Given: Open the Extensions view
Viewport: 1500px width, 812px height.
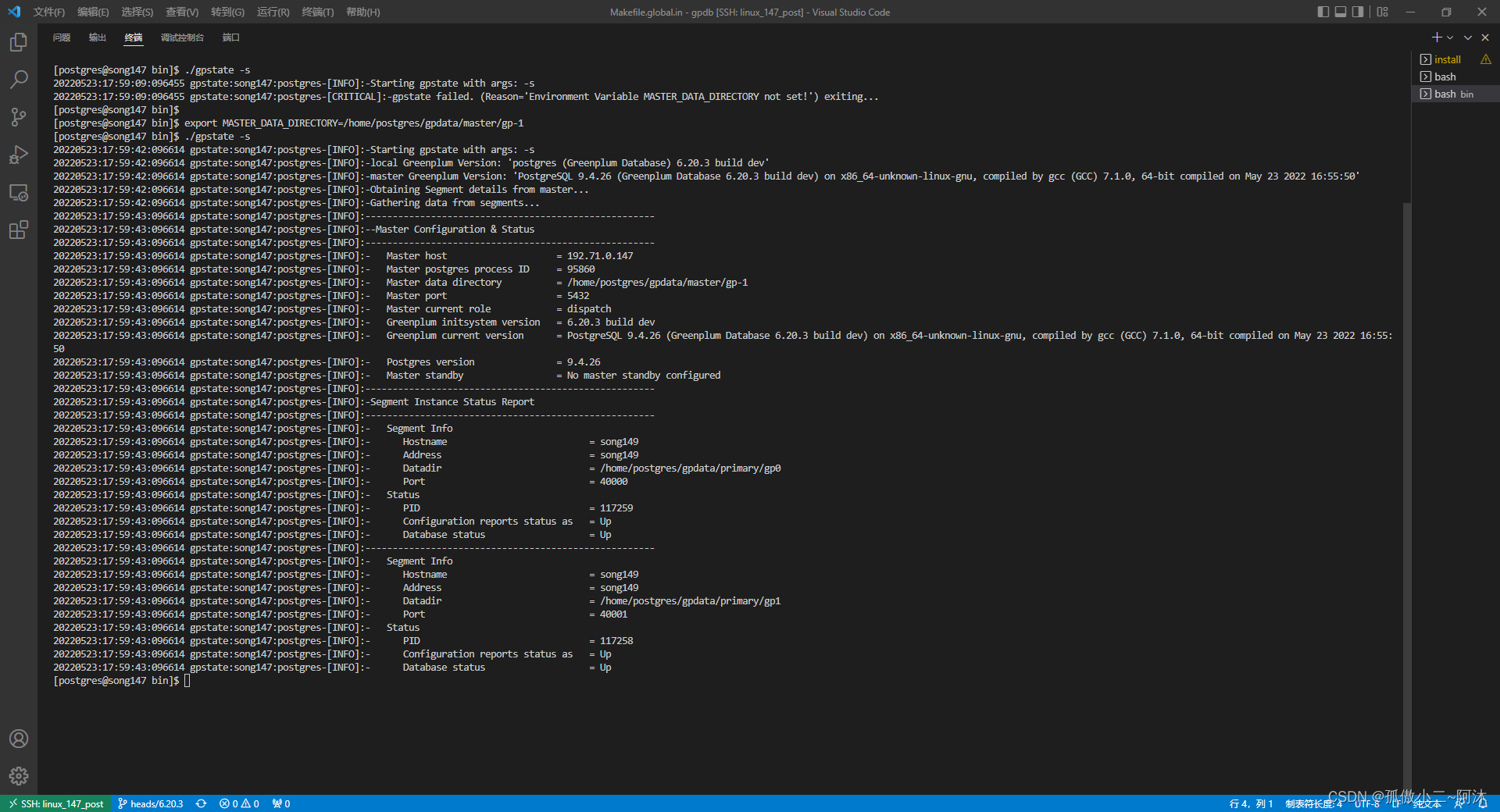Looking at the screenshot, I should [19, 230].
